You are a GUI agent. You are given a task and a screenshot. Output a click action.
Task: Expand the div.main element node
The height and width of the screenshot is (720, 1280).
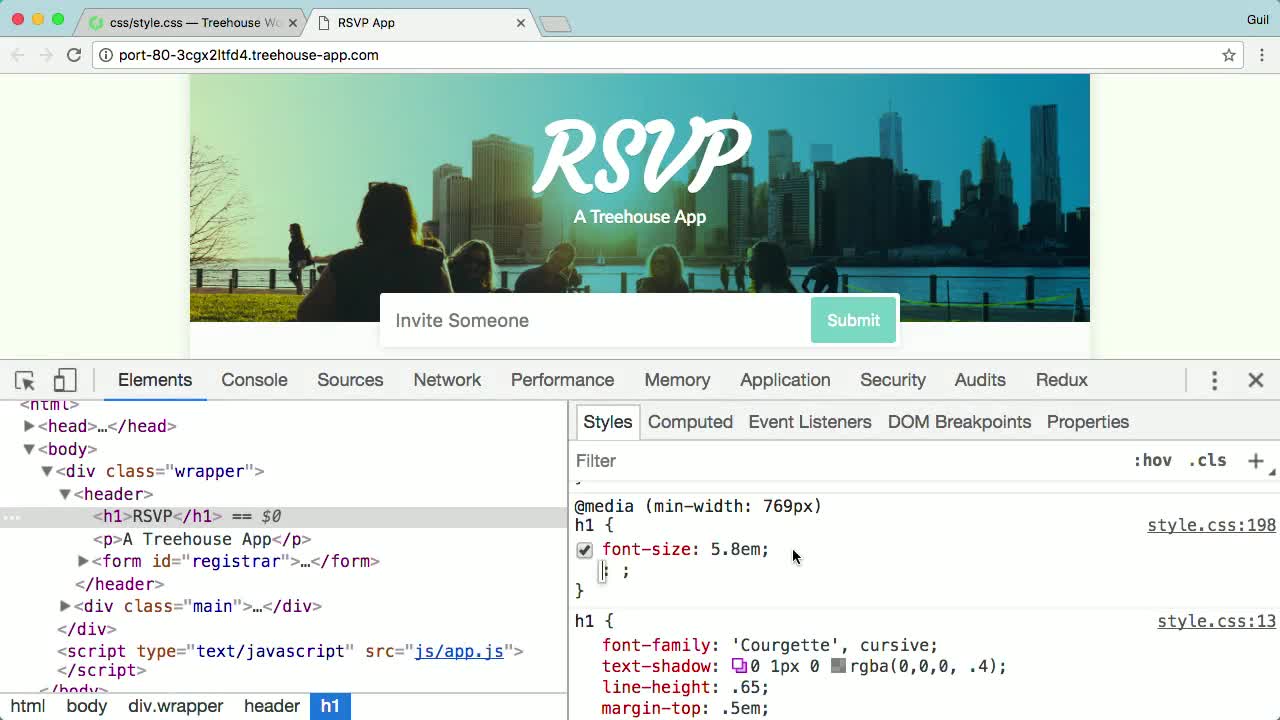tap(64, 606)
